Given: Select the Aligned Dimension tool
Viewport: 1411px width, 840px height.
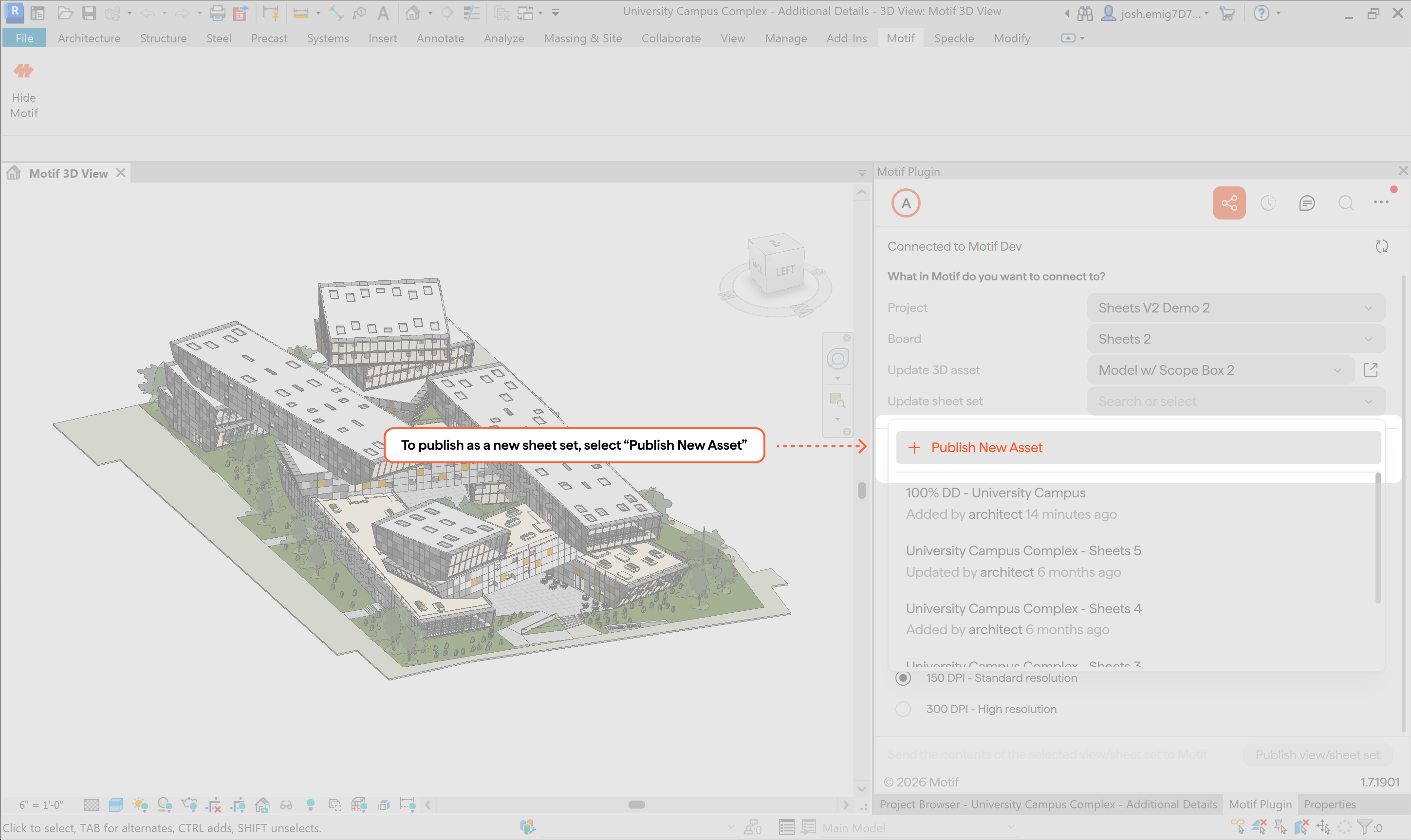Looking at the screenshot, I should (x=336, y=13).
